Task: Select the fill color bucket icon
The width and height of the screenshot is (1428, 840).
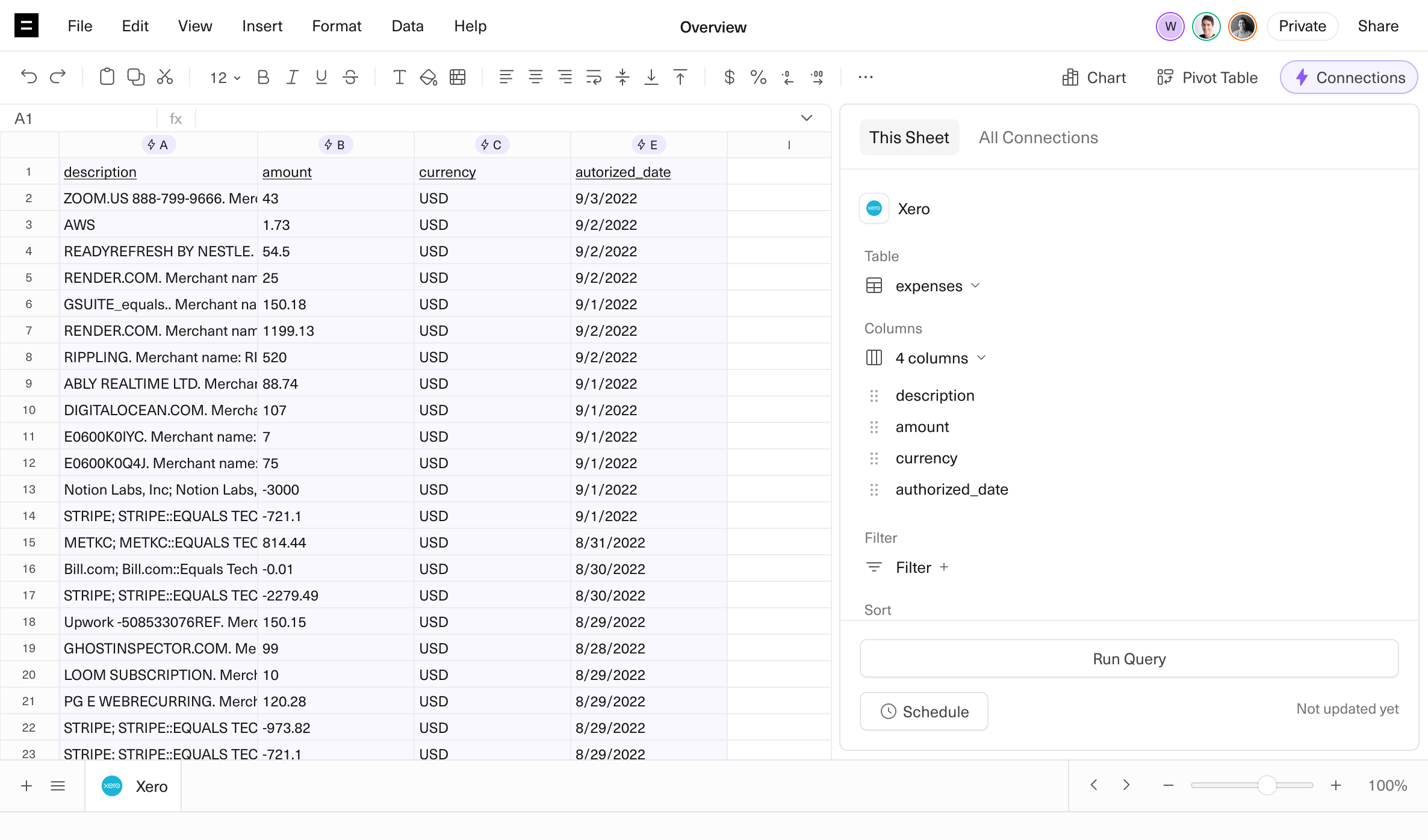Action: tap(428, 77)
